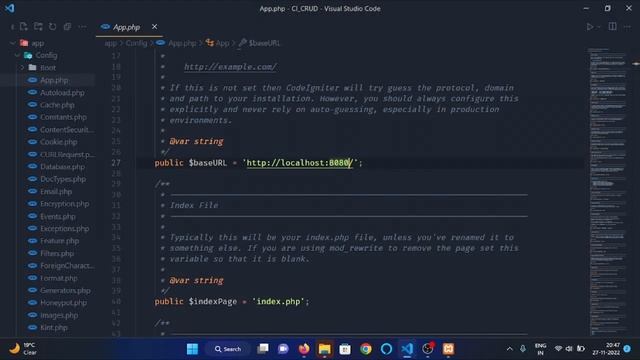This screenshot has height=360, width=640.
Task: Collapse the Config folder in Explorer
Action: click(17, 55)
